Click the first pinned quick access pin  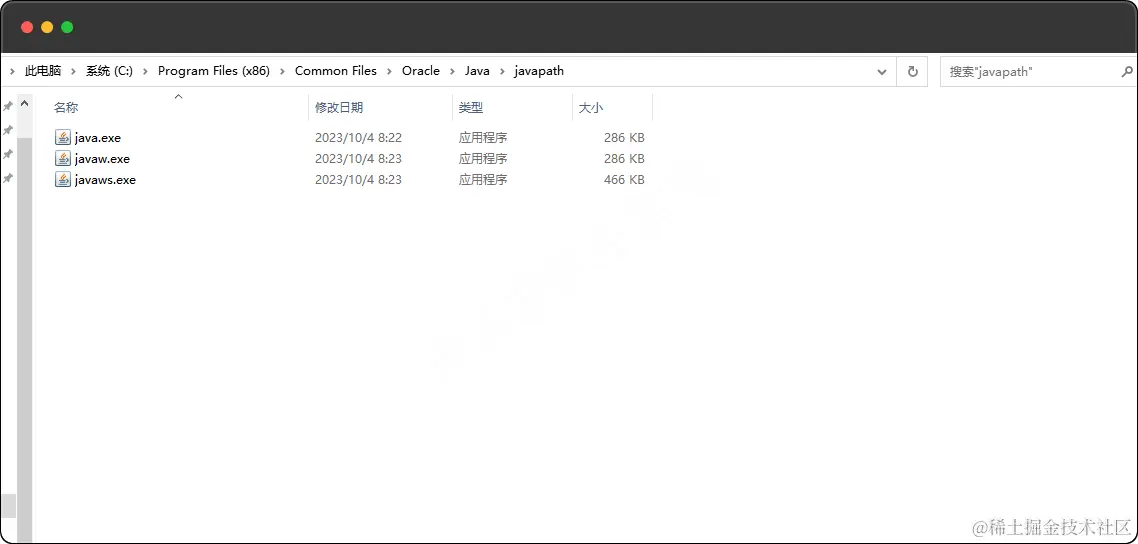point(8,106)
